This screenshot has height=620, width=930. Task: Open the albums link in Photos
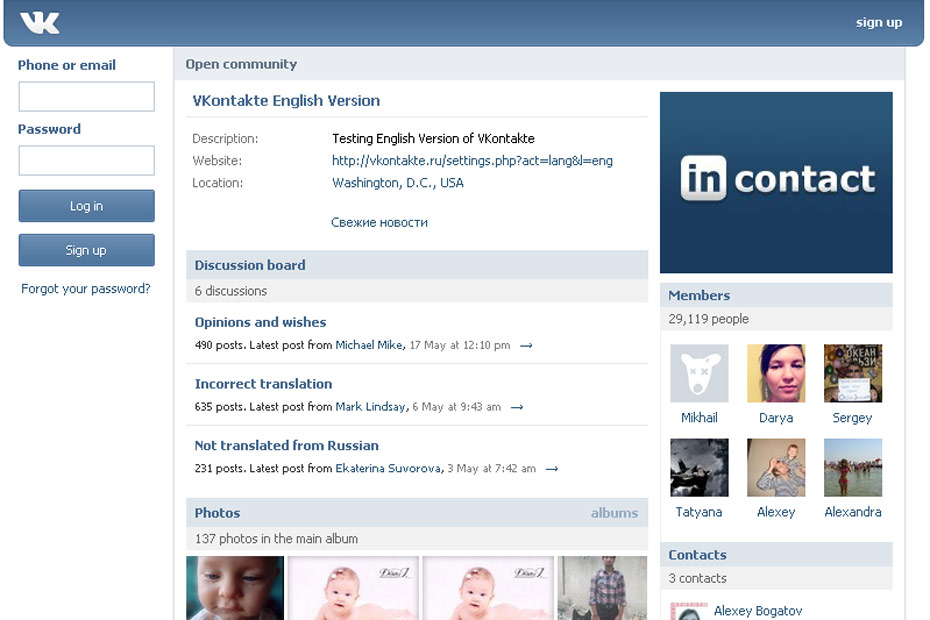614,513
